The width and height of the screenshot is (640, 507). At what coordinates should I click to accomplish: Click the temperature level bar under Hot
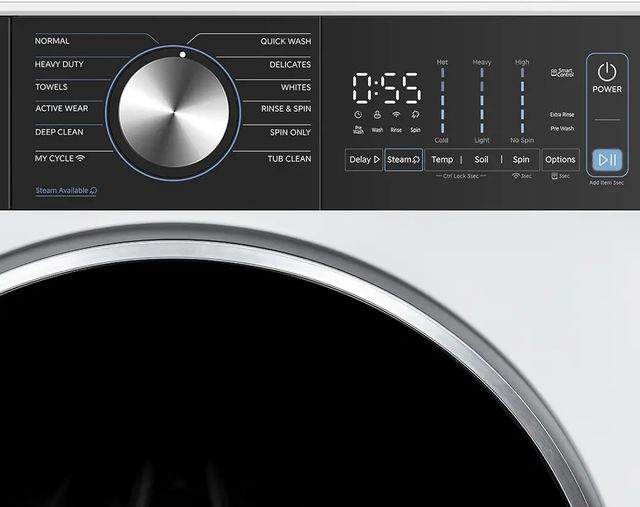click(x=442, y=100)
